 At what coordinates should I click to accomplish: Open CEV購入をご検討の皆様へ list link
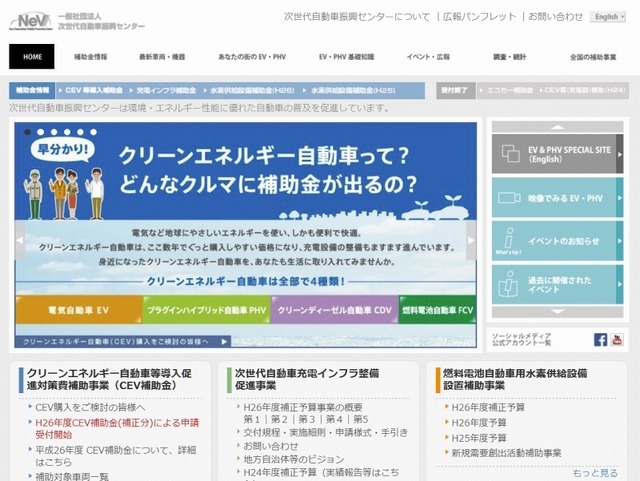point(90,408)
